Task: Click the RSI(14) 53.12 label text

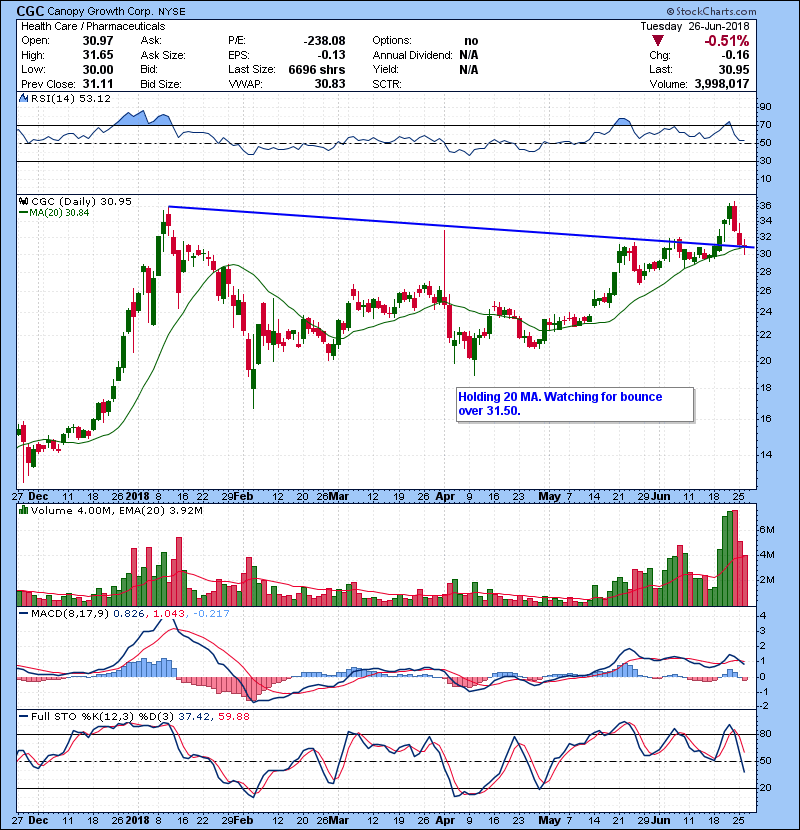Action: 71,98
